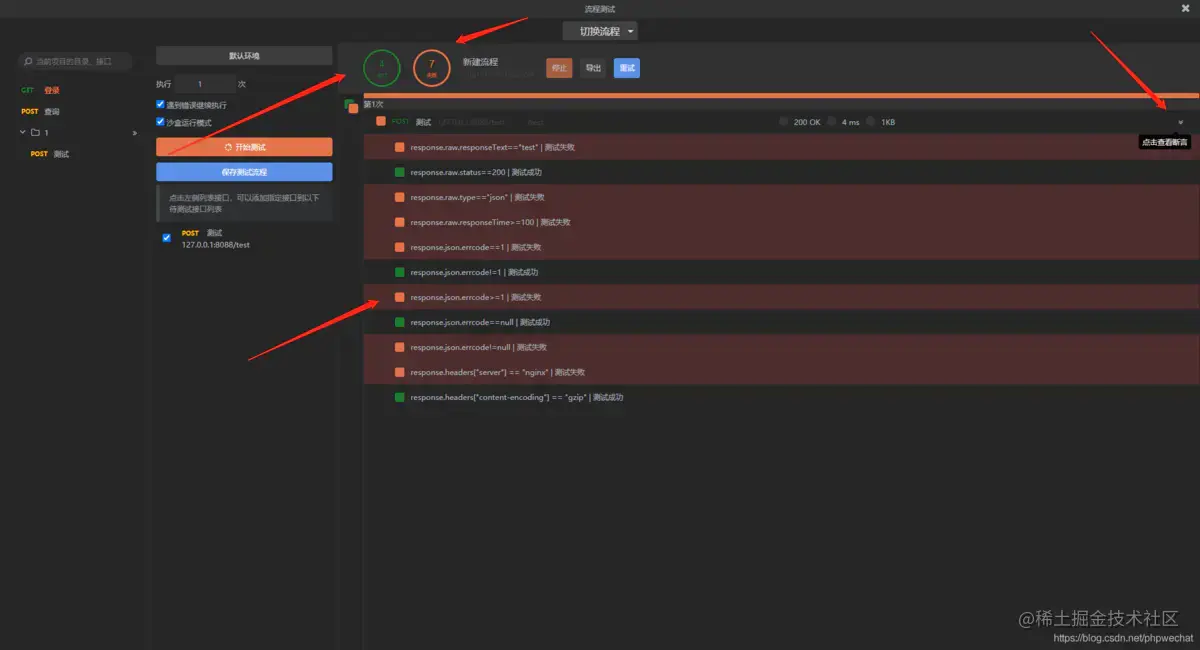Click the orange failed-count circle showing 7
This screenshot has height=650, width=1200.
[432, 68]
